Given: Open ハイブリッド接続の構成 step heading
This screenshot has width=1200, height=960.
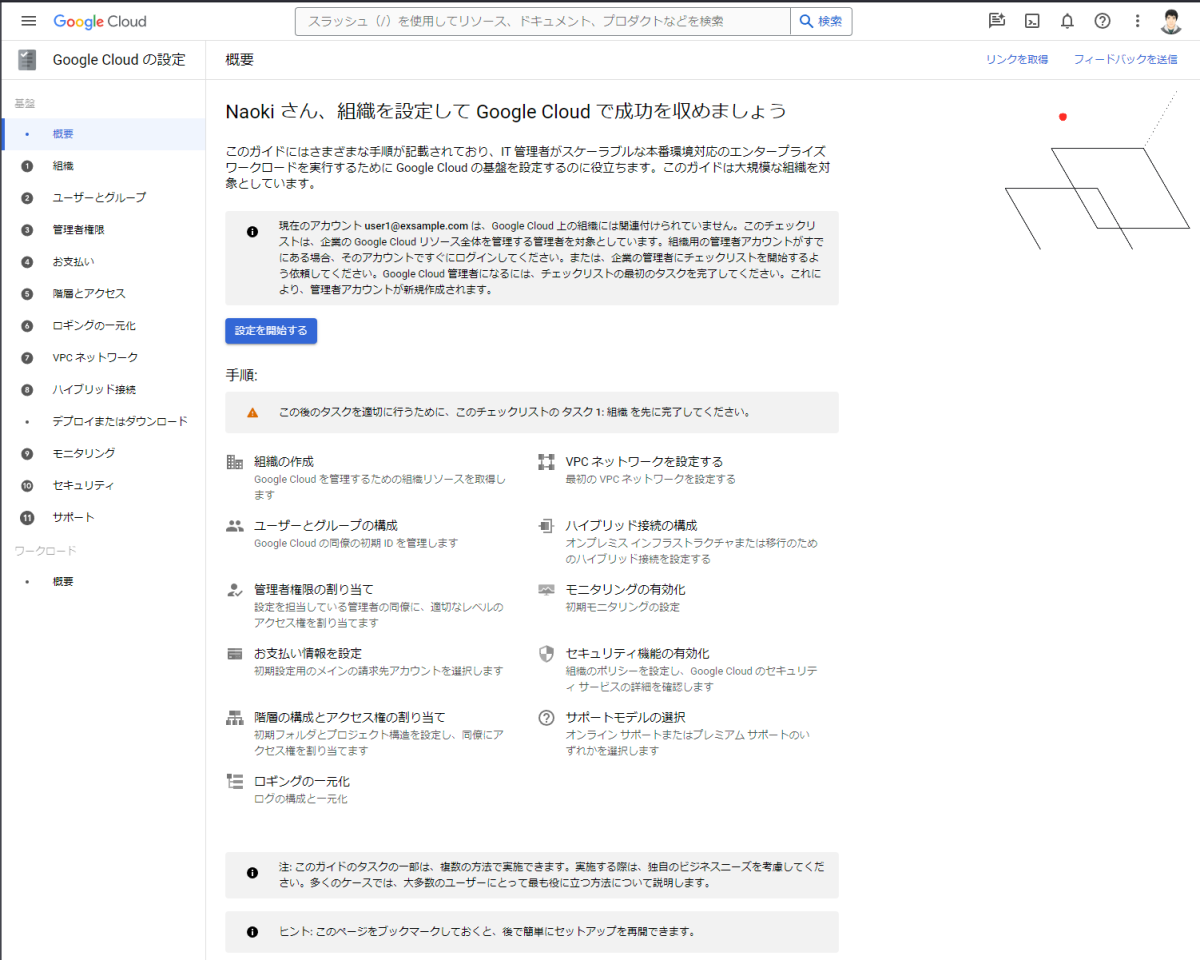Looking at the screenshot, I should coord(631,526).
